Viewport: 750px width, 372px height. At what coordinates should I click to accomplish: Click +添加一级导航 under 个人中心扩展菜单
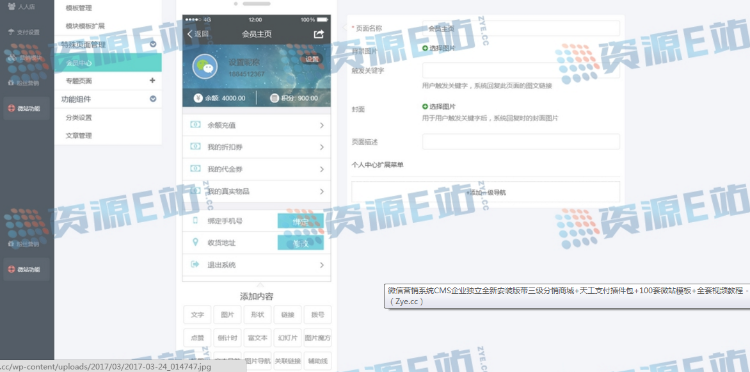pyautogui.click(x=485, y=192)
